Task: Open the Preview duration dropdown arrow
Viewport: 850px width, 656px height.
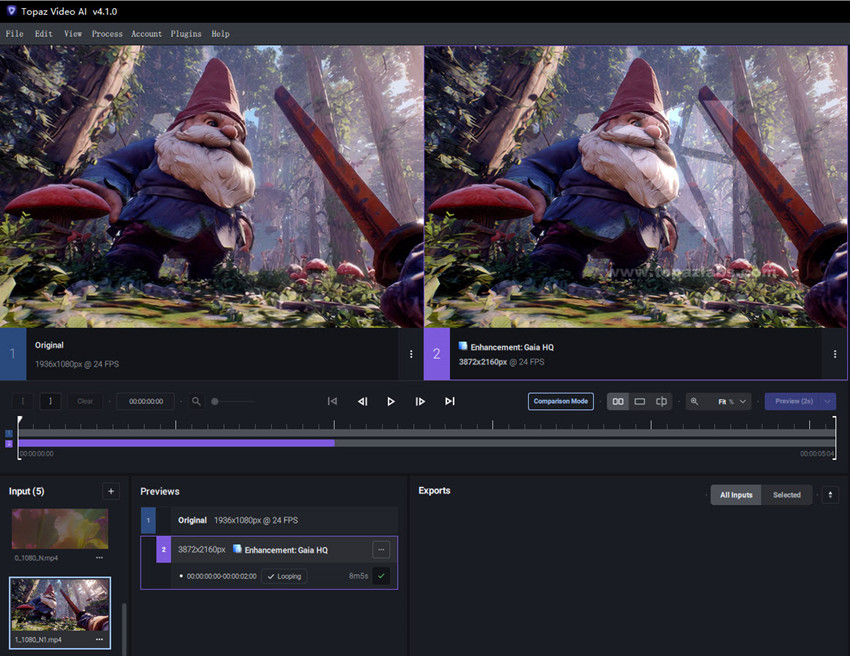Action: pos(828,401)
